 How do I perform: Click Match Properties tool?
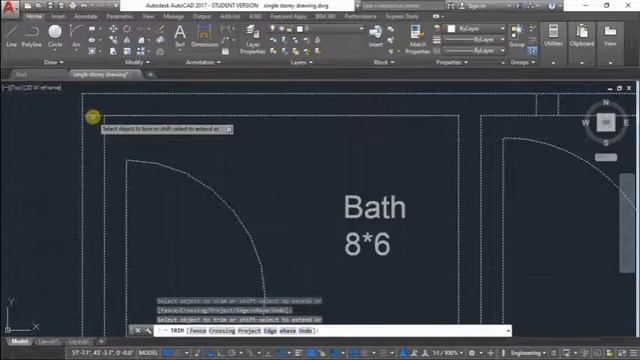coord(418,39)
